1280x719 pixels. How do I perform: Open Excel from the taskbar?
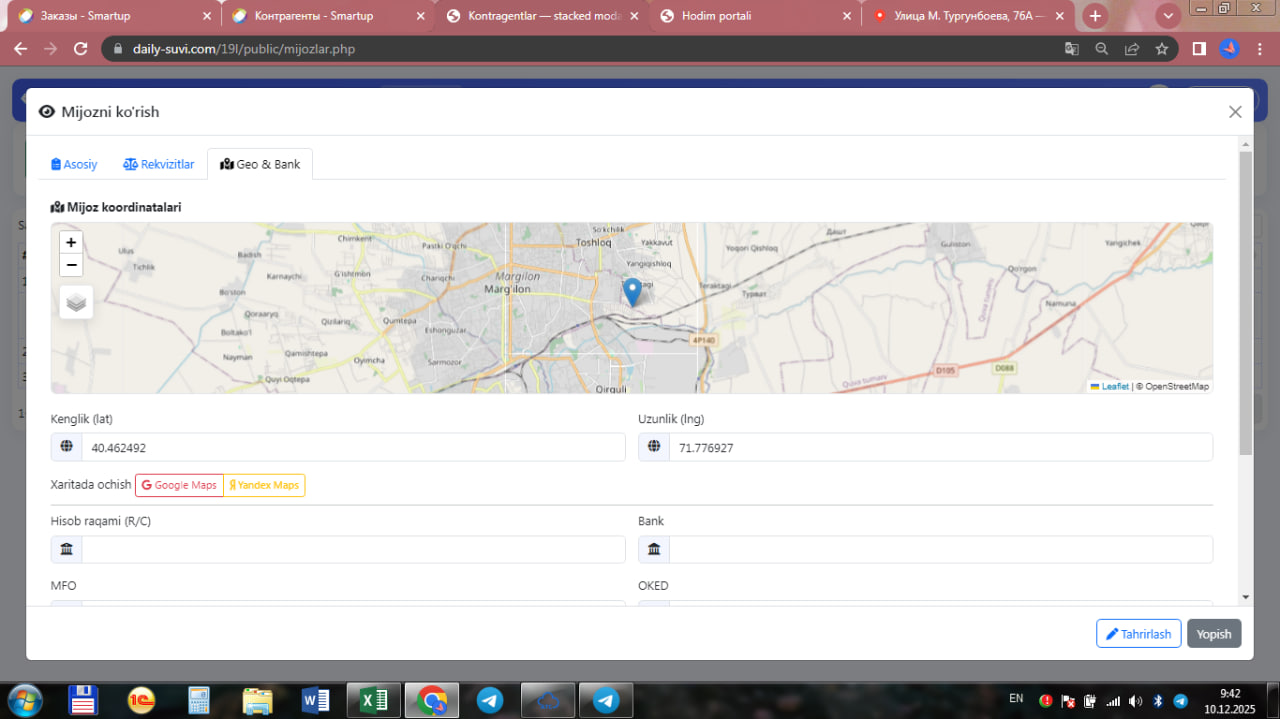coord(375,700)
